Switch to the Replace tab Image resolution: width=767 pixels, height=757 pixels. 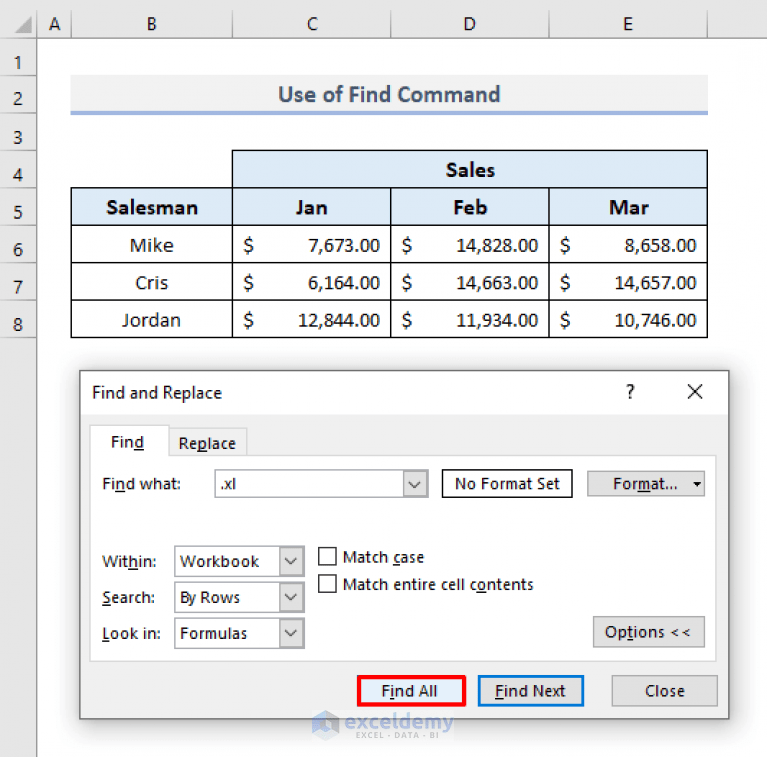pos(207,443)
